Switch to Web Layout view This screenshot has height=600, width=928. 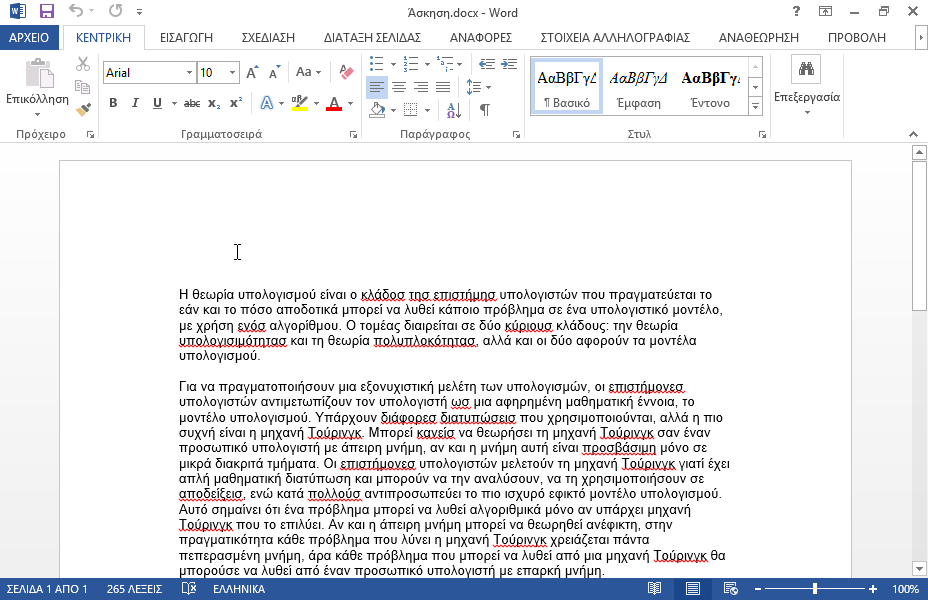click(x=730, y=589)
